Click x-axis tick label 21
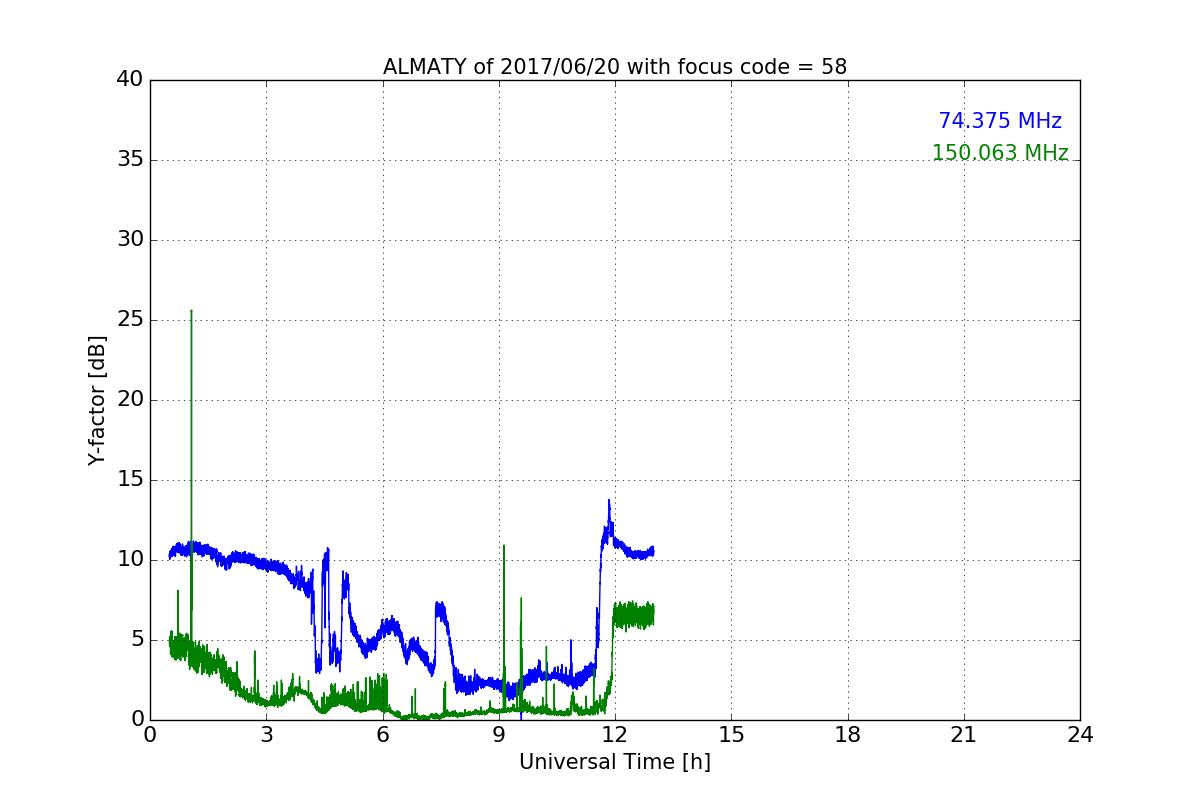This screenshot has width=1200, height=800. pyautogui.click(x=964, y=735)
